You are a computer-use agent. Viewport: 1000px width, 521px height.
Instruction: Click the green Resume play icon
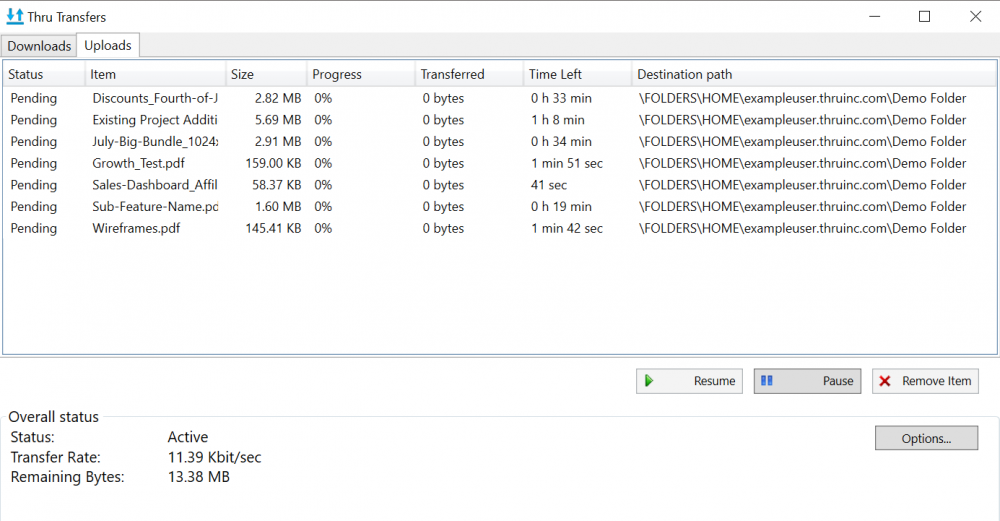click(x=649, y=381)
